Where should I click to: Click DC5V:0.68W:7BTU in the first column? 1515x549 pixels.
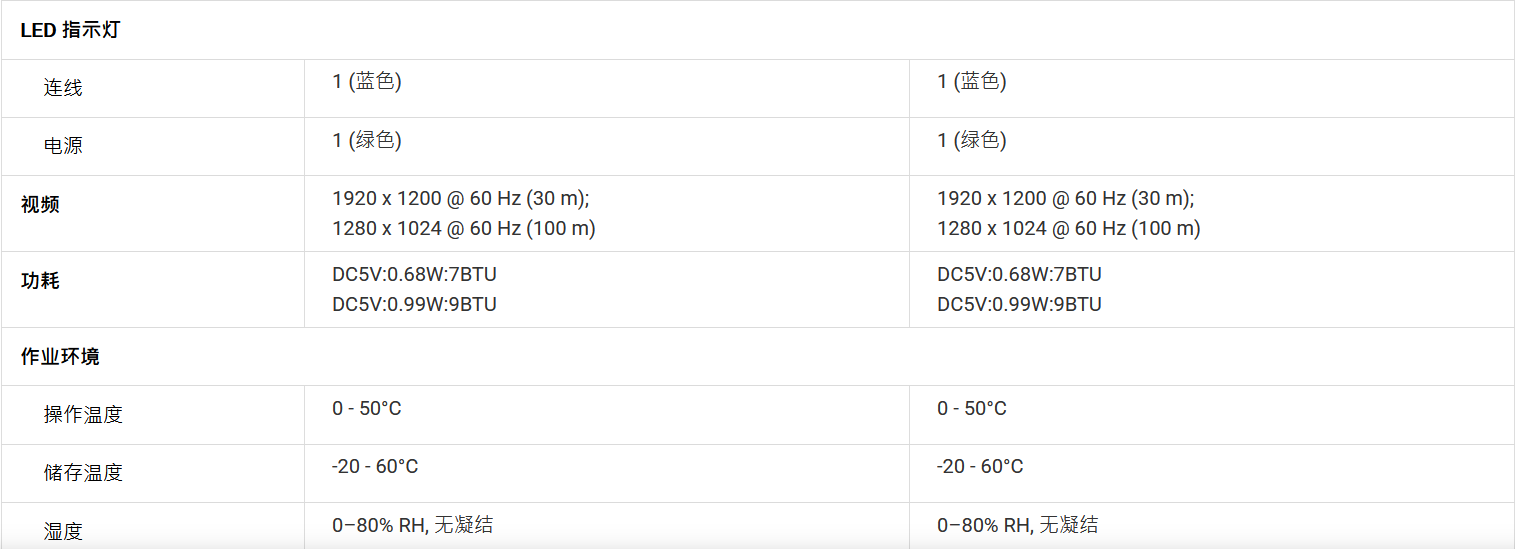point(414,274)
